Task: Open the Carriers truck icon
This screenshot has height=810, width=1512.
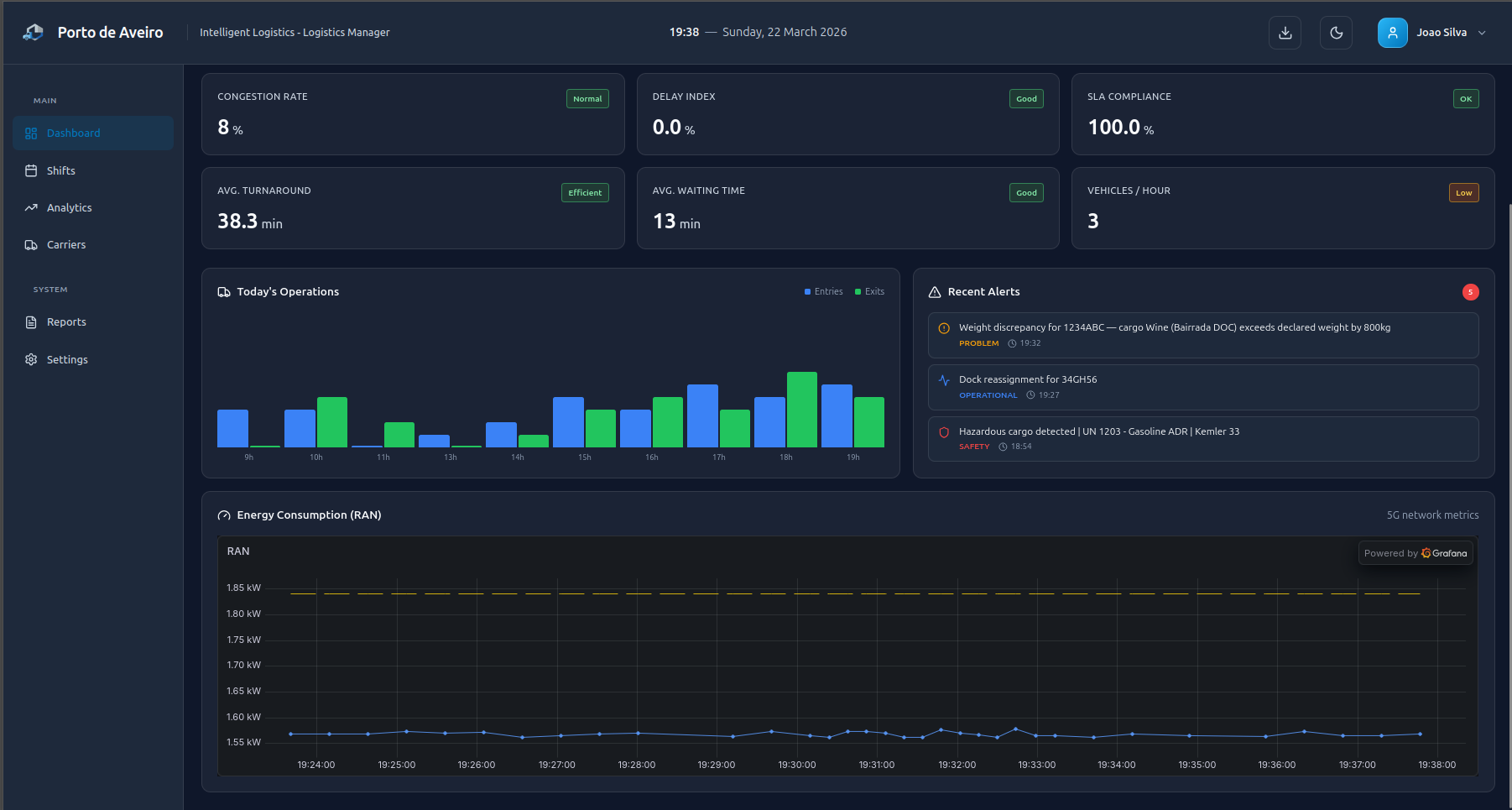Action: [x=31, y=244]
